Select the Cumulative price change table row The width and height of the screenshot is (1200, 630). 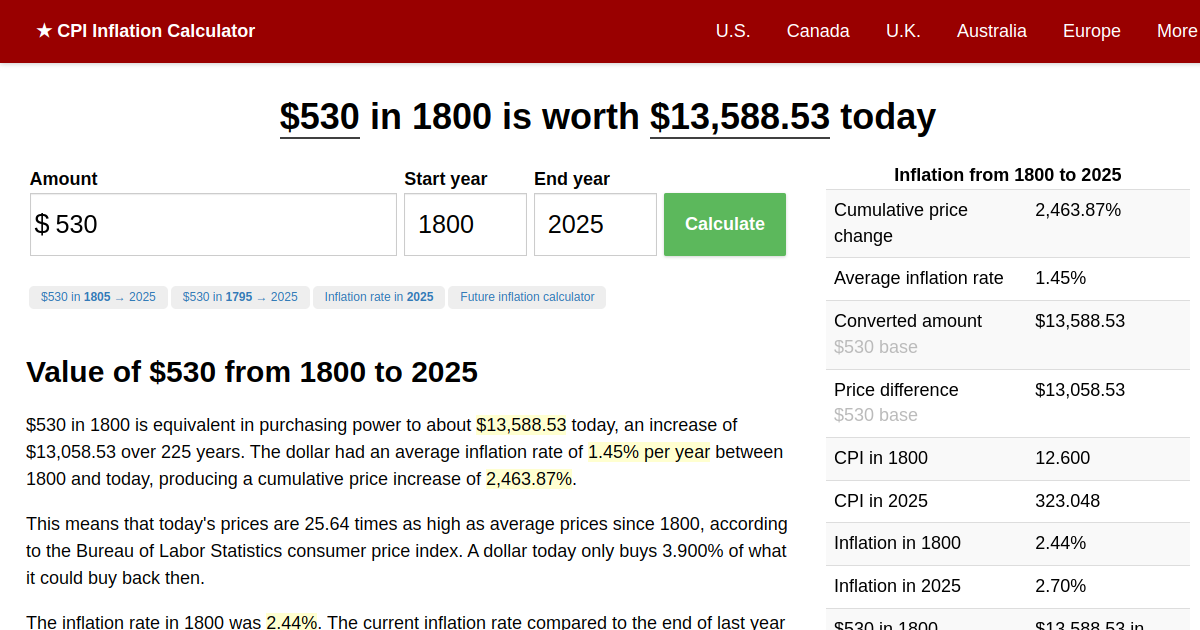[1007, 223]
